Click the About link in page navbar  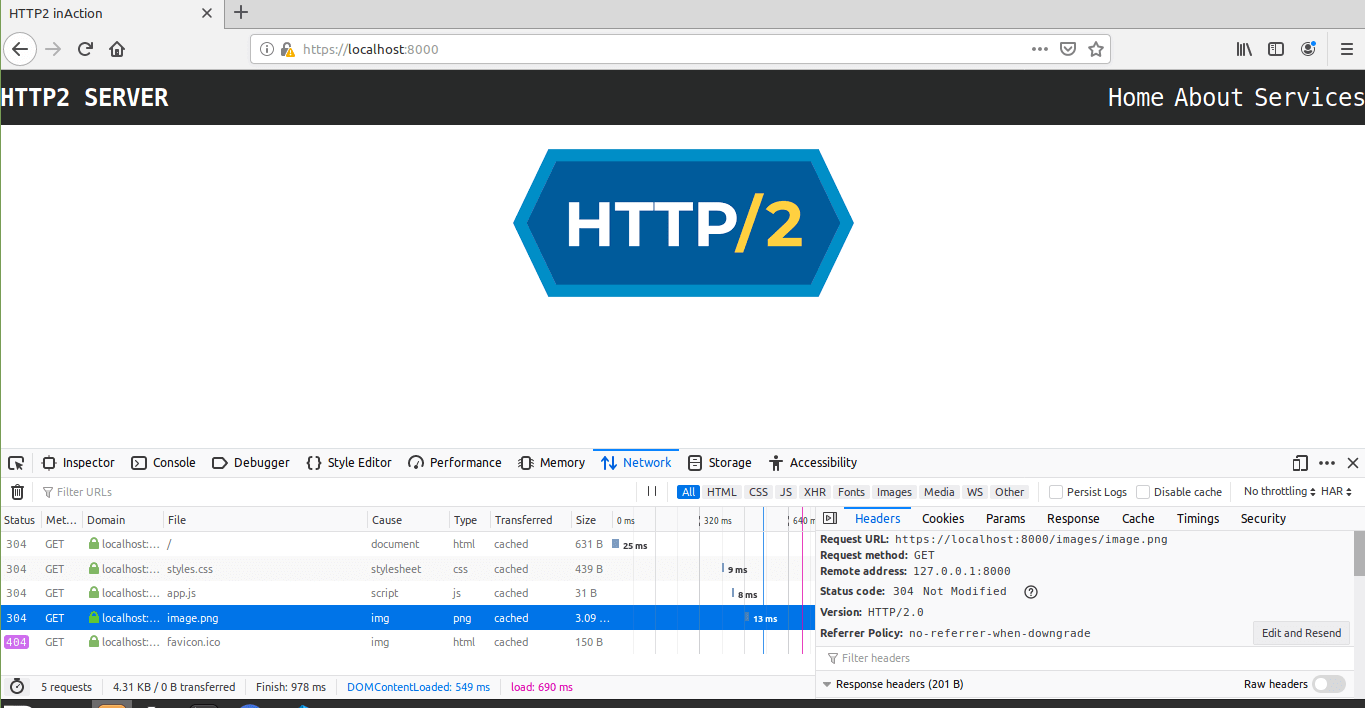coord(1209,97)
